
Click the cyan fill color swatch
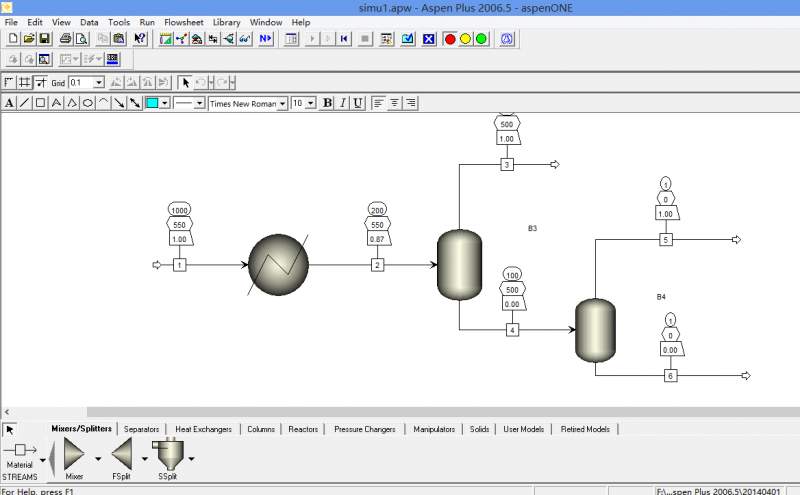[152, 103]
